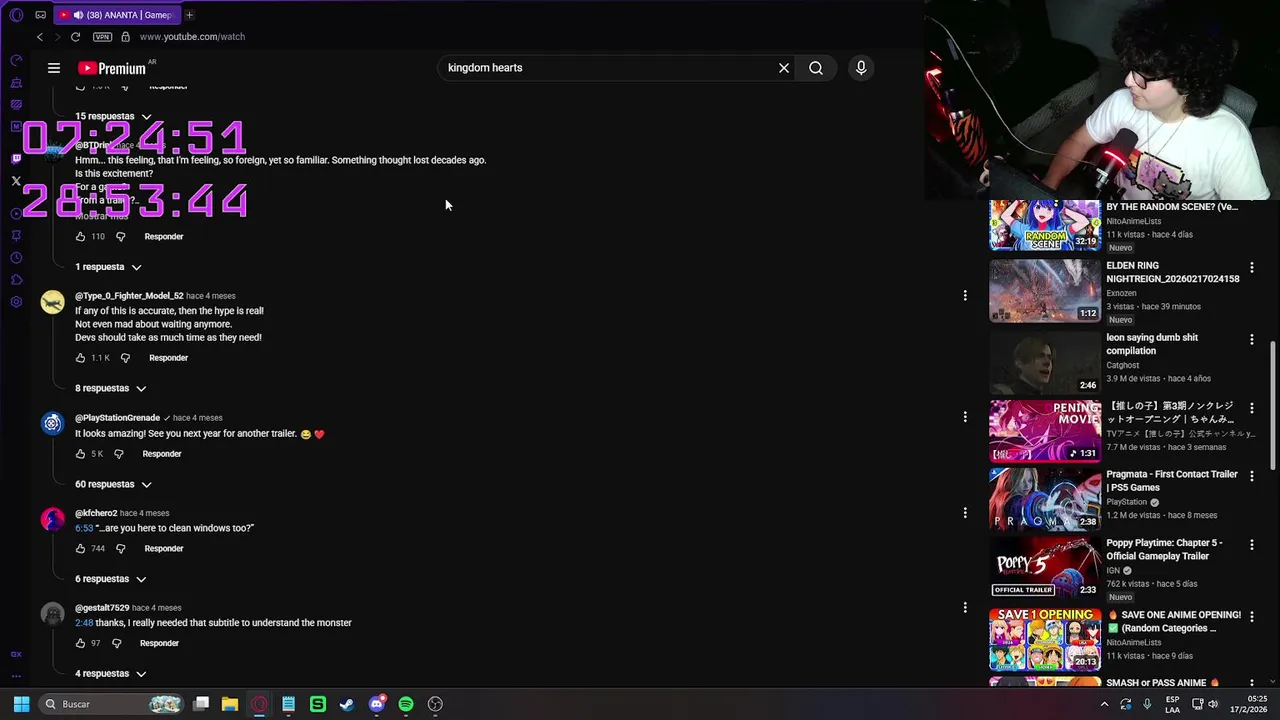
Task: Reply to the kfchero2 comment
Action: pyautogui.click(x=164, y=549)
